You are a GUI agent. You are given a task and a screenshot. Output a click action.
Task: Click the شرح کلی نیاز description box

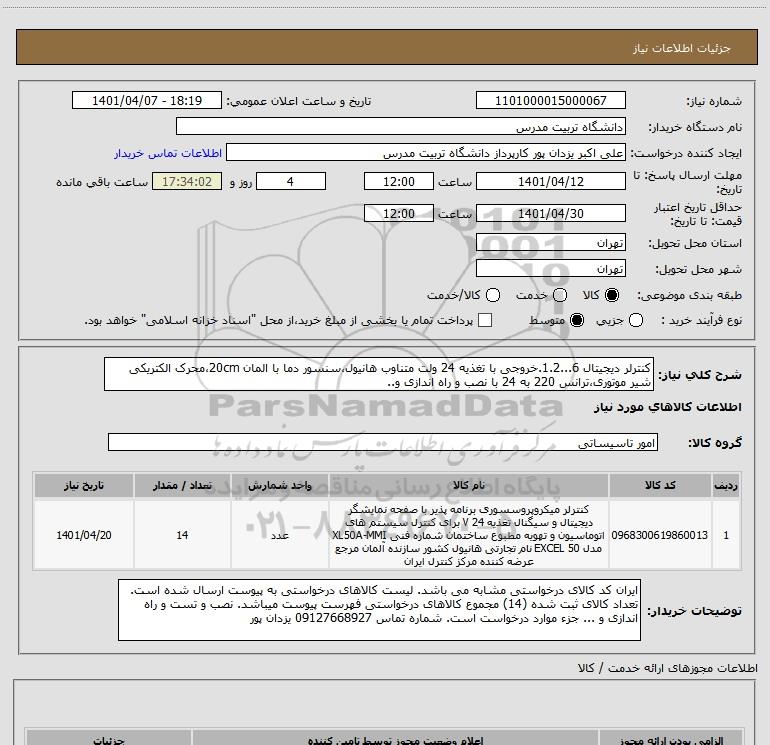(379, 374)
